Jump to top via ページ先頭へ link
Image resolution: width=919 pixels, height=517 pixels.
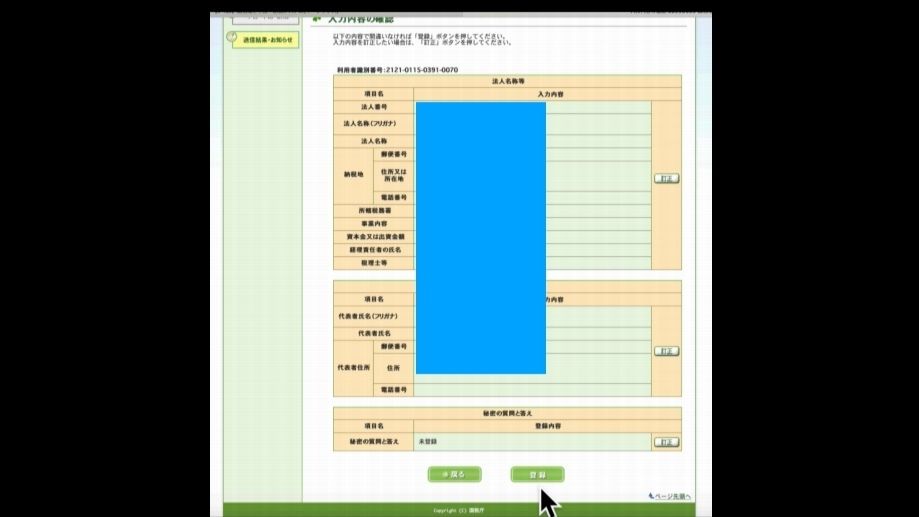[x=669, y=496]
